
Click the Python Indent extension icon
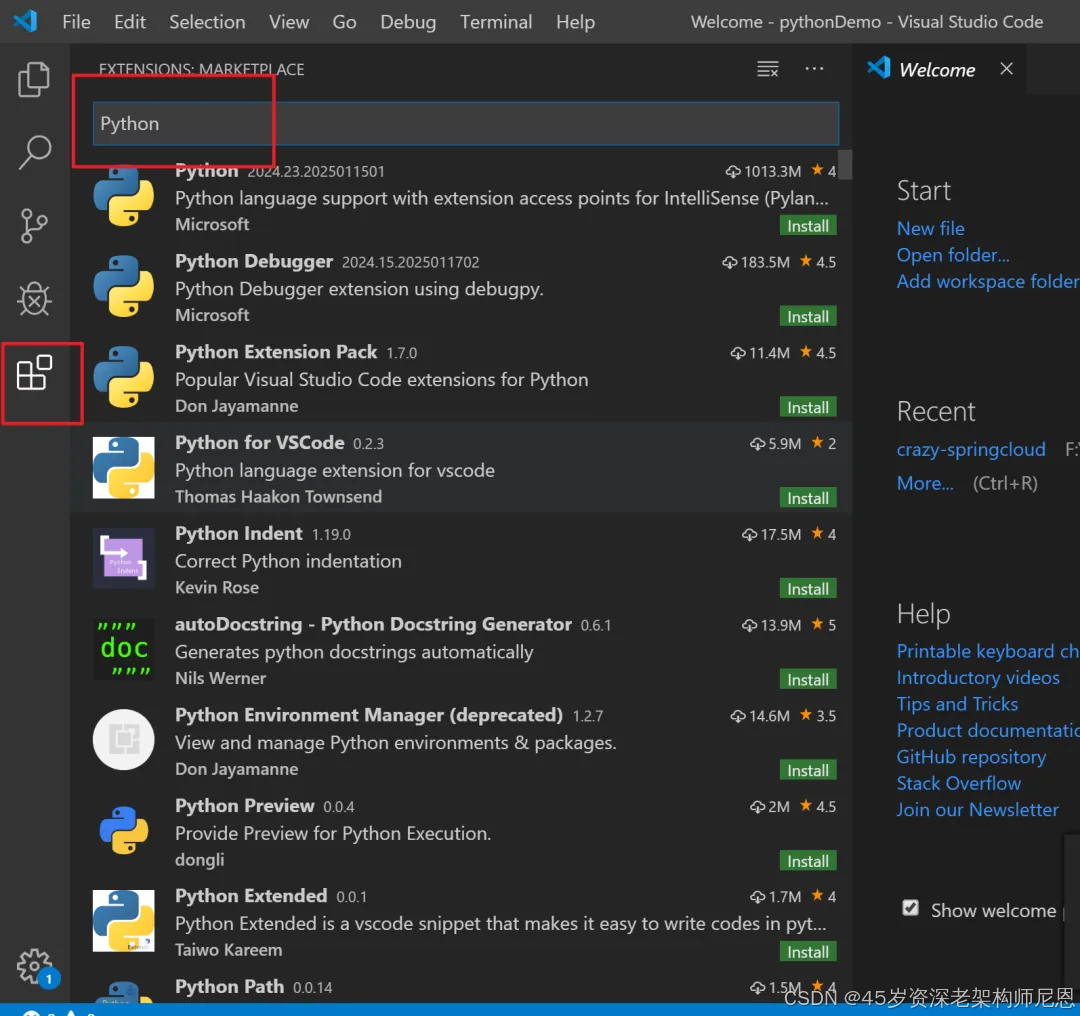[x=124, y=558]
